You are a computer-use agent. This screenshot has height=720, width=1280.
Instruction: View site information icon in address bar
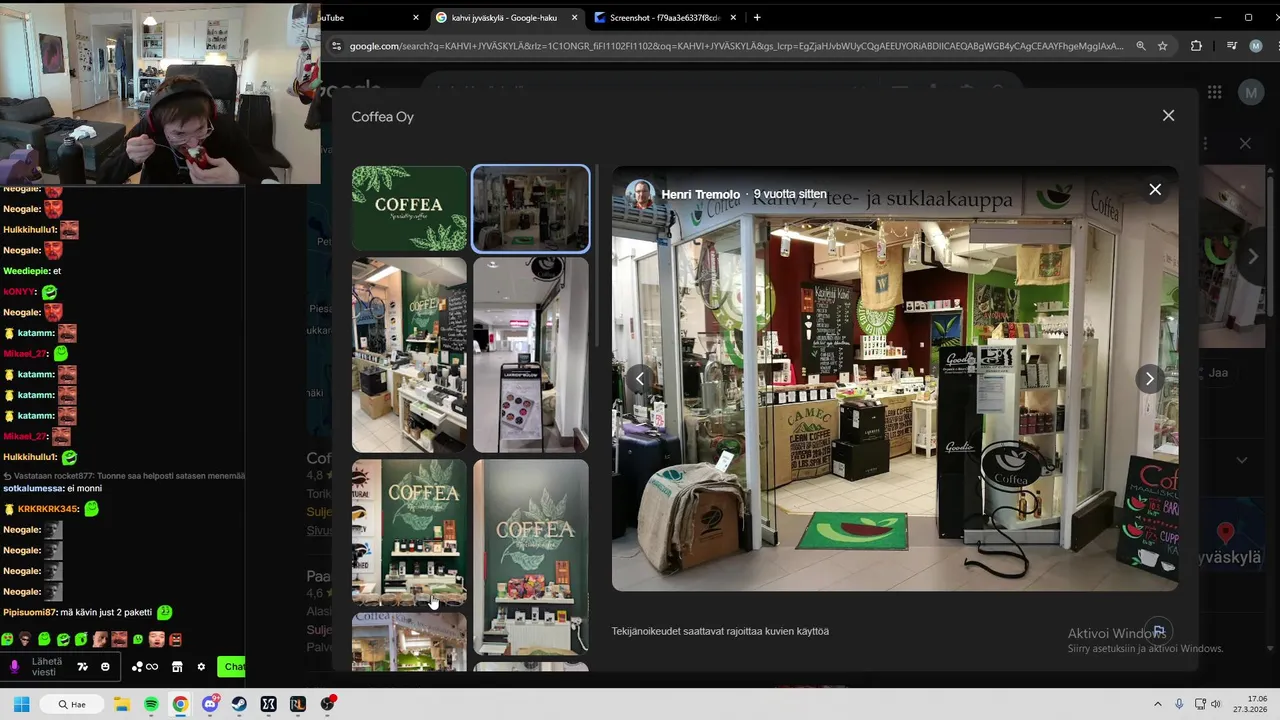click(338, 46)
